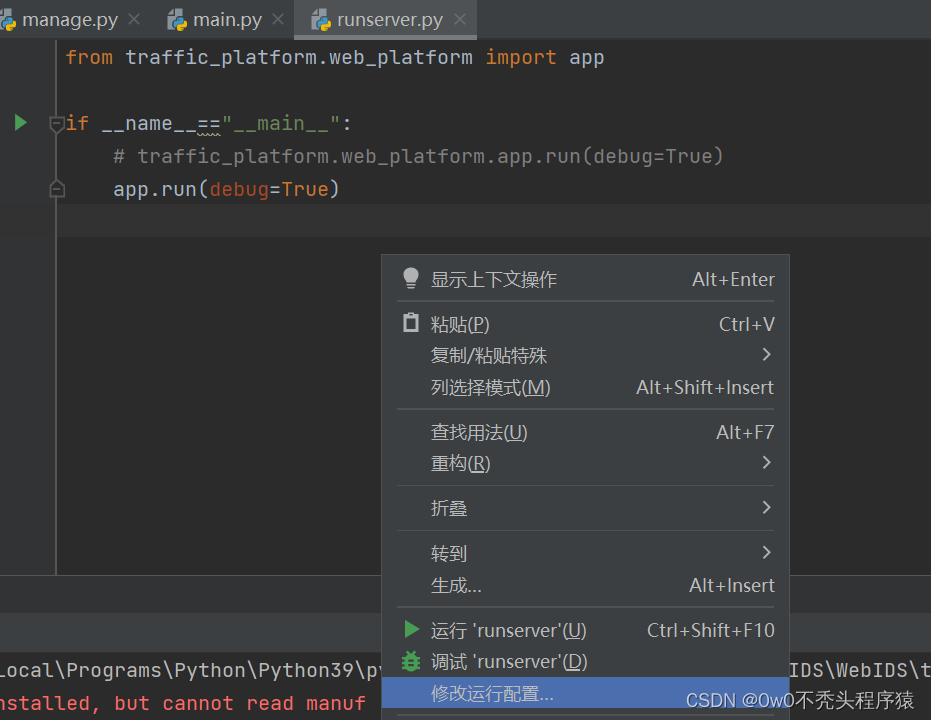Click the Python icon on the main.py tab
931x720 pixels.
tap(176, 18)
